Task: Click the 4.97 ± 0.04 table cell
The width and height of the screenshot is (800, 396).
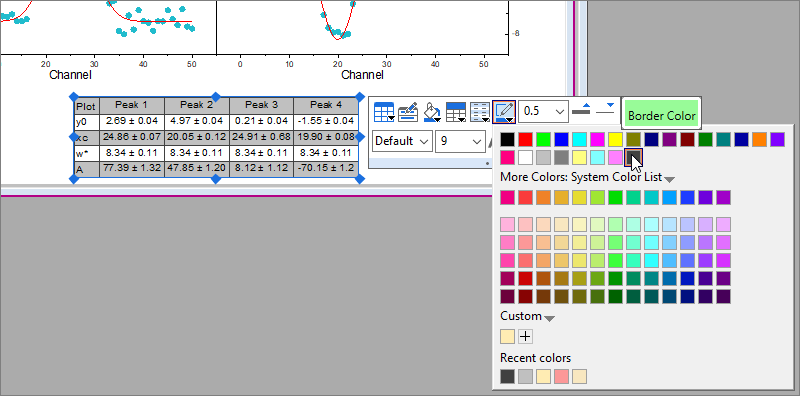Action: (196, 121)
